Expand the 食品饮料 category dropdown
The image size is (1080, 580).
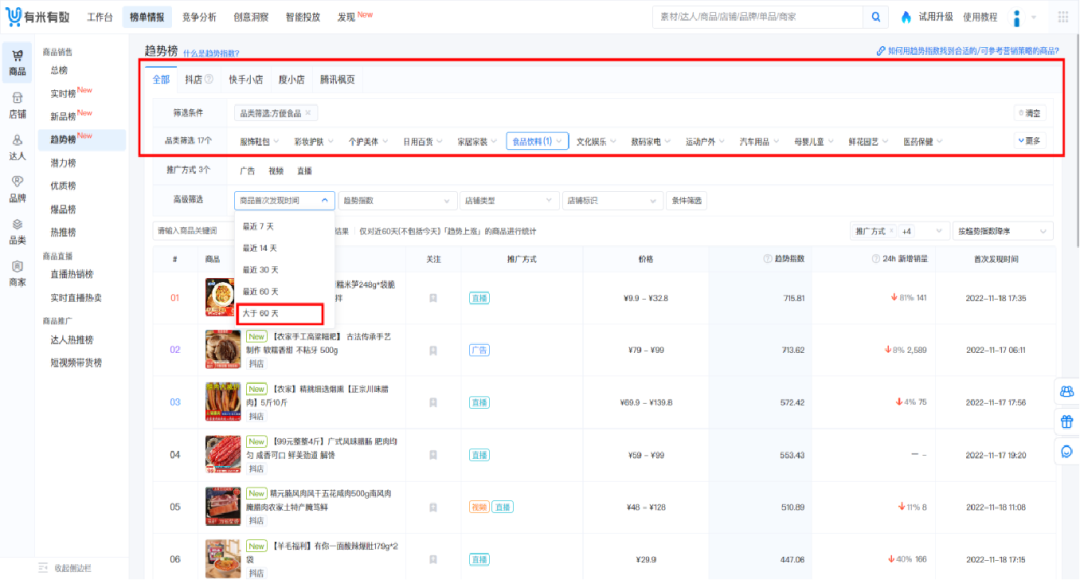coord(537,142)
